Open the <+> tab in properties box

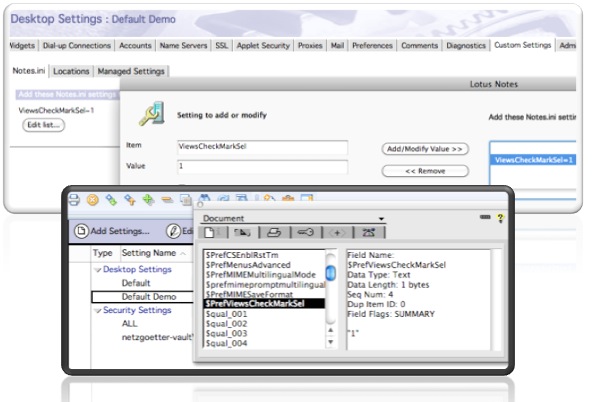click(337, 232)
